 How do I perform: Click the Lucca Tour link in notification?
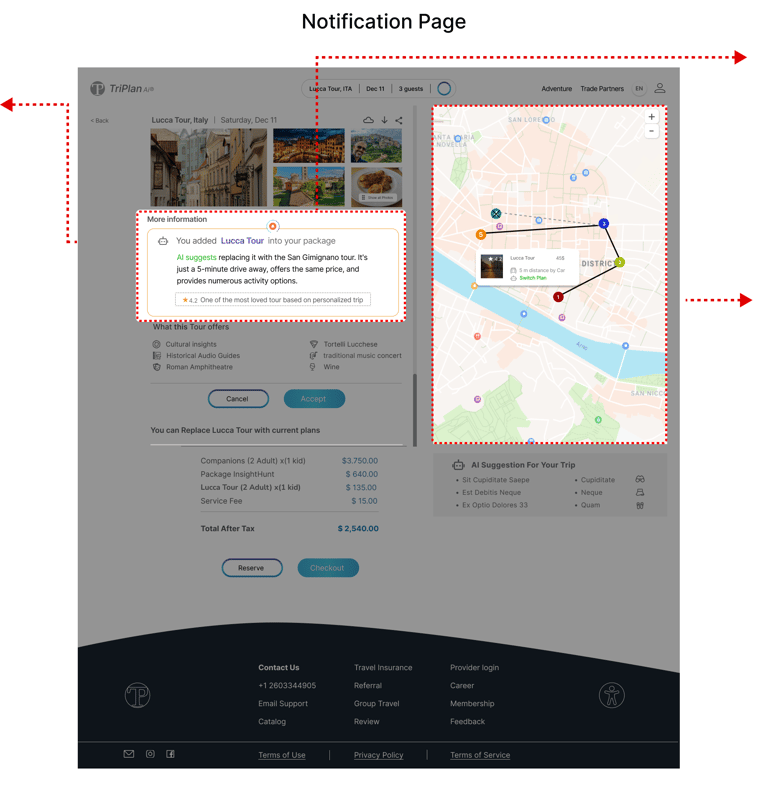pos(242,241)
